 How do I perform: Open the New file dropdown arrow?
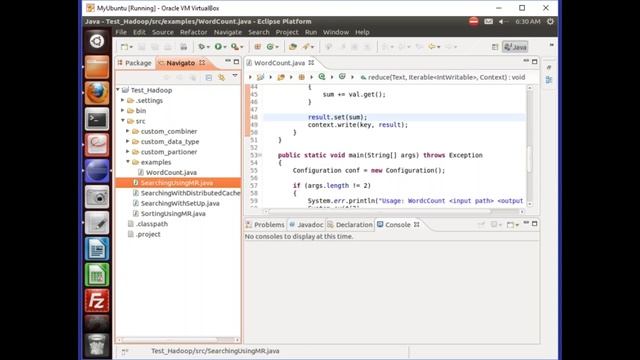[131, 47]
